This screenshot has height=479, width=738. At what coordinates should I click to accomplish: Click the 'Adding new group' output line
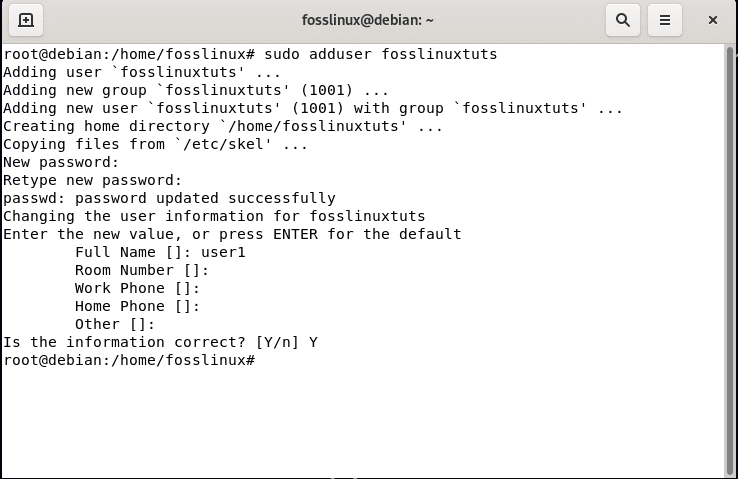click(196, 90)
